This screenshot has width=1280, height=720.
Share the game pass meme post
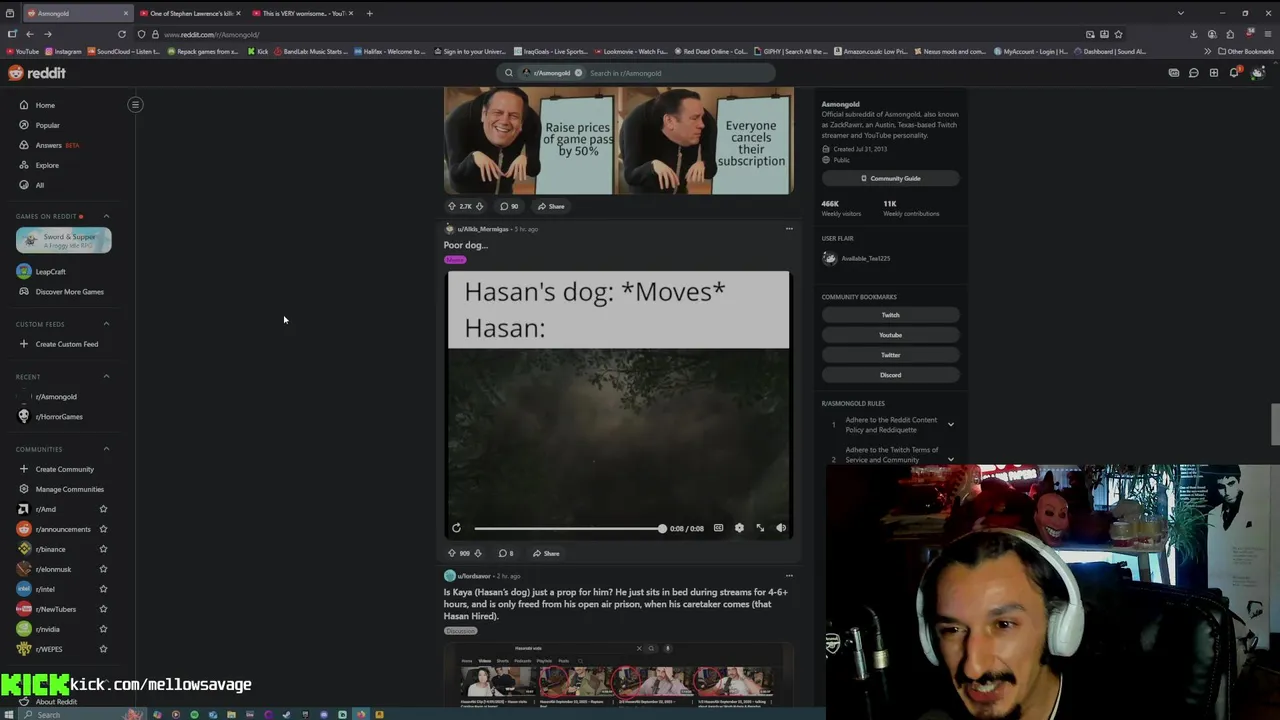pos(551,206)
